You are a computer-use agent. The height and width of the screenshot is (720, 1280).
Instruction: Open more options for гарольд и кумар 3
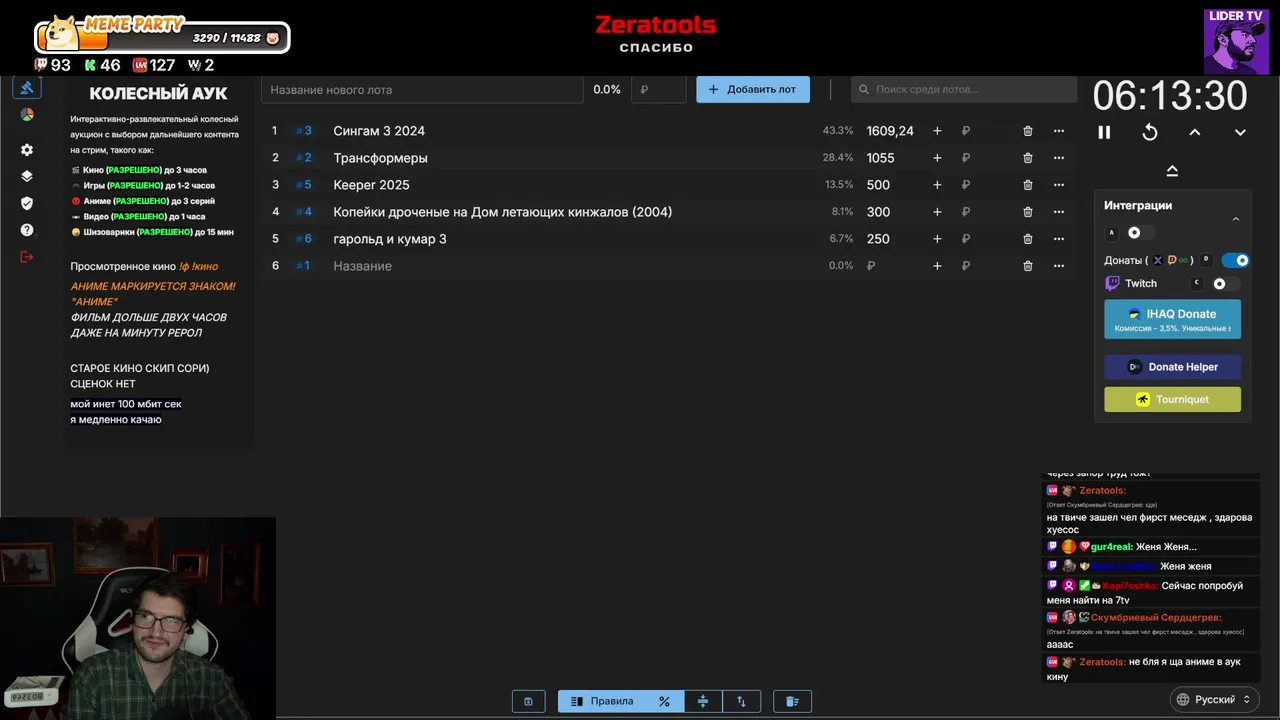click(x=1059, y=239)
